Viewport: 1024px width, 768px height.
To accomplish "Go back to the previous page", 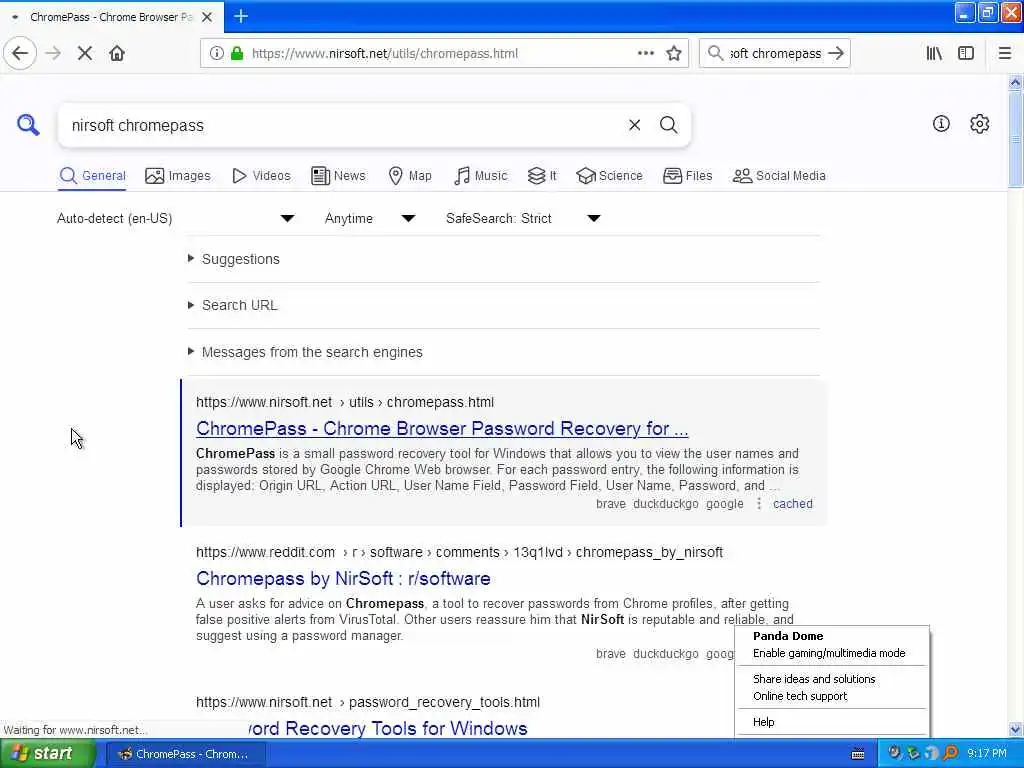I will pos(20,53).
